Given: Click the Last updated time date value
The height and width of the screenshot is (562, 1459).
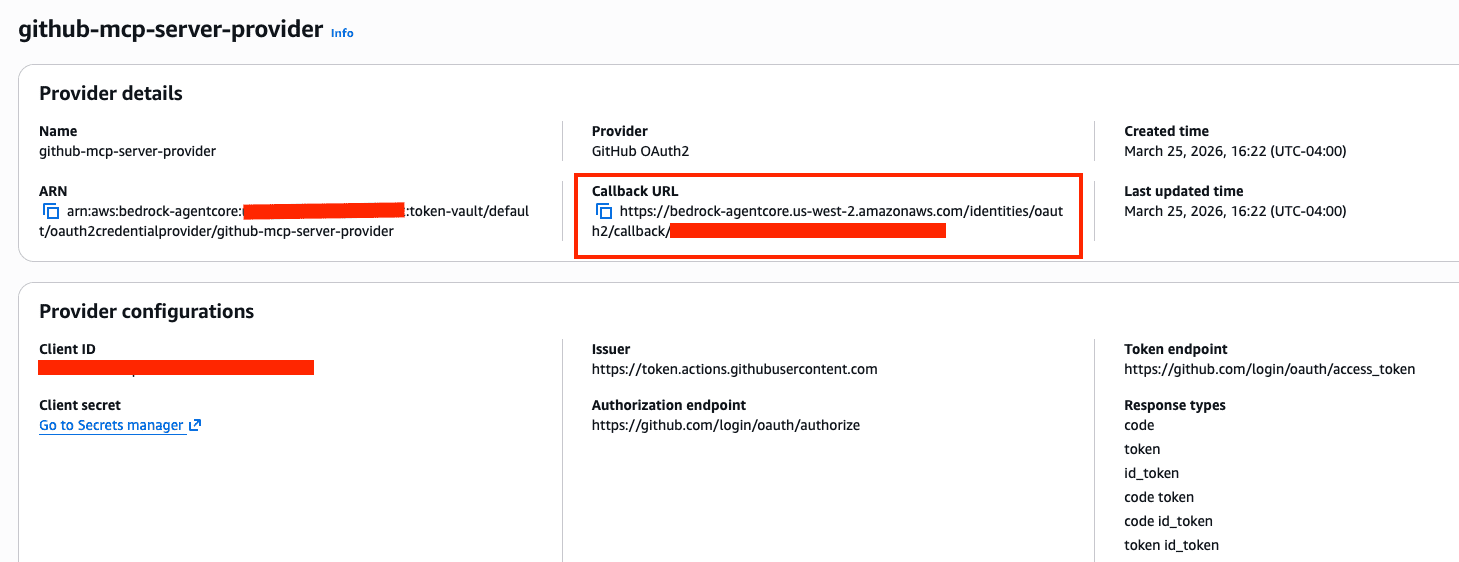Looking at the screenshot, I should coord(1235,211).
